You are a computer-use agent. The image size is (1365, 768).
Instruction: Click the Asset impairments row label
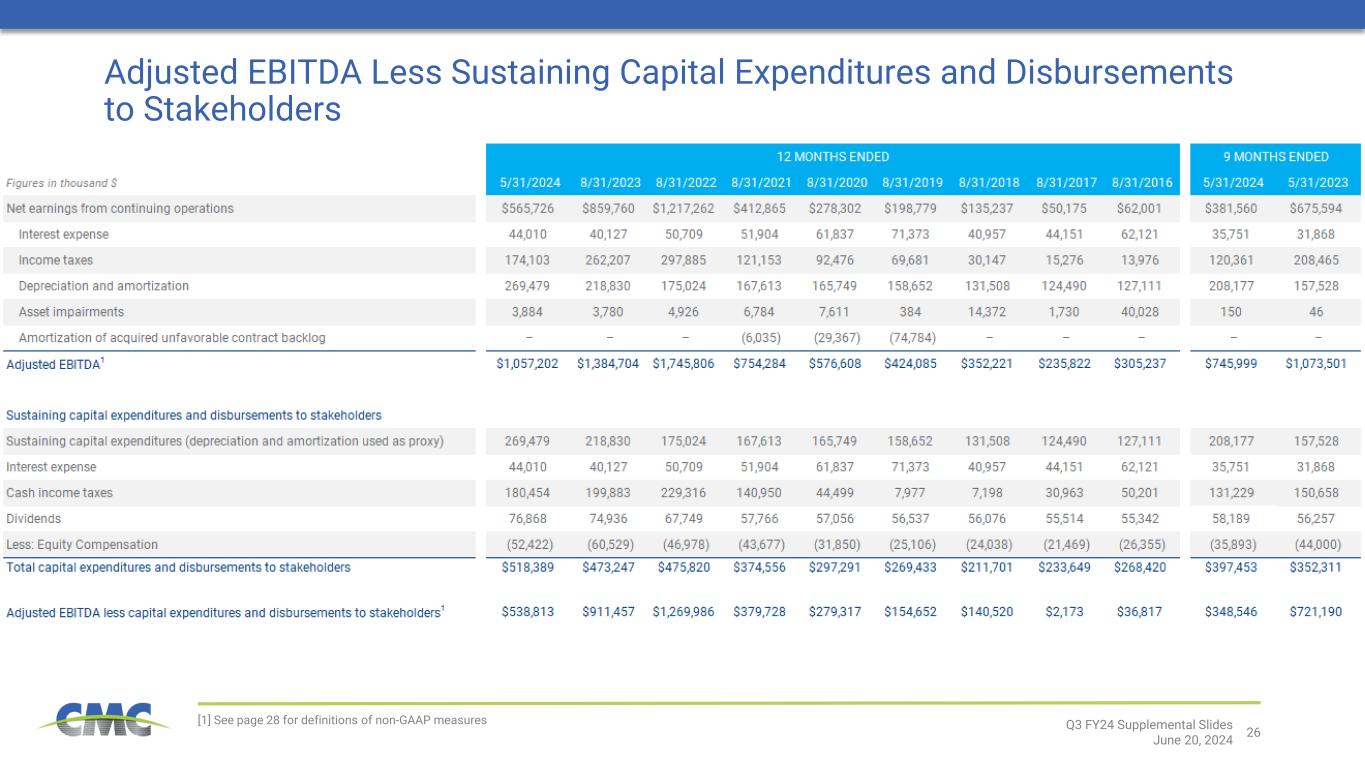coord(71,312)
